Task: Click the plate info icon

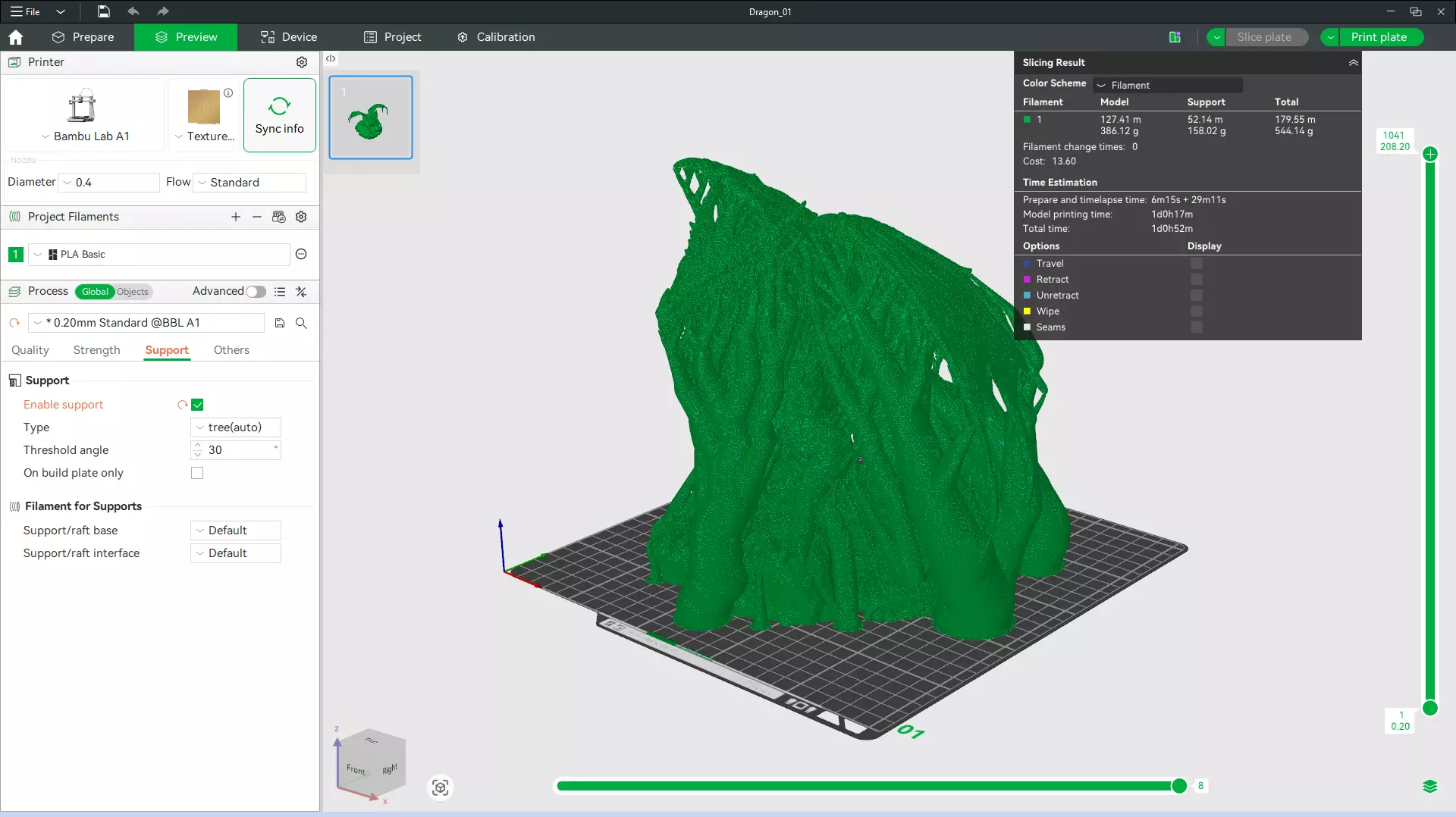Action: click(x=228, y=92)
